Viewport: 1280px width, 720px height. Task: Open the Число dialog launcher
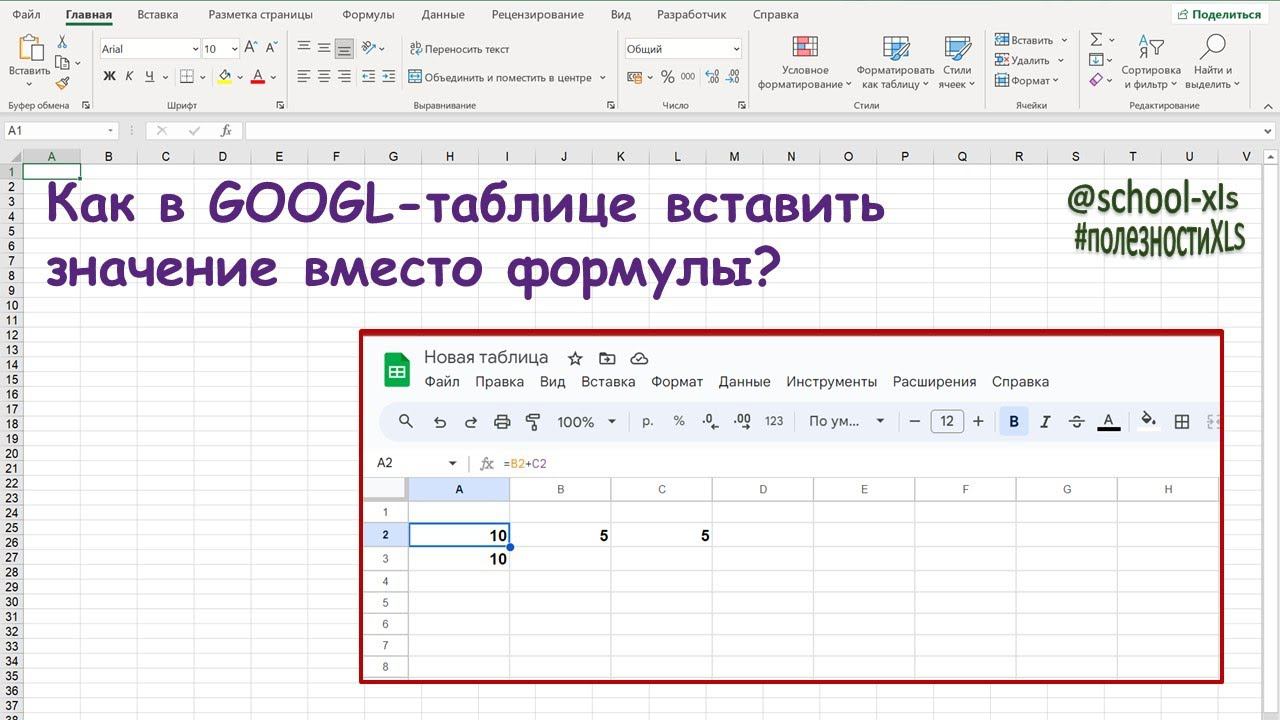pos(740,105)
